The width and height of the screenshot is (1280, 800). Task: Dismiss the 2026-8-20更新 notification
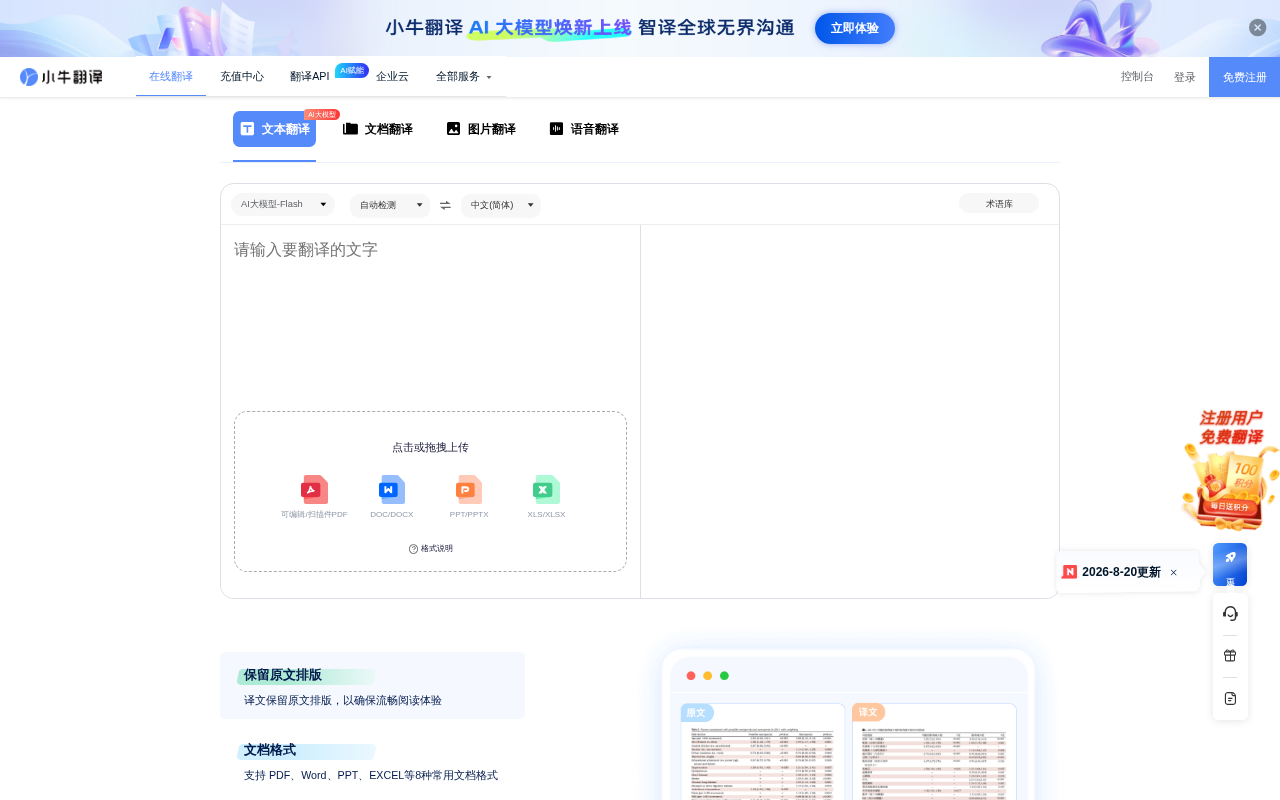1174,573
